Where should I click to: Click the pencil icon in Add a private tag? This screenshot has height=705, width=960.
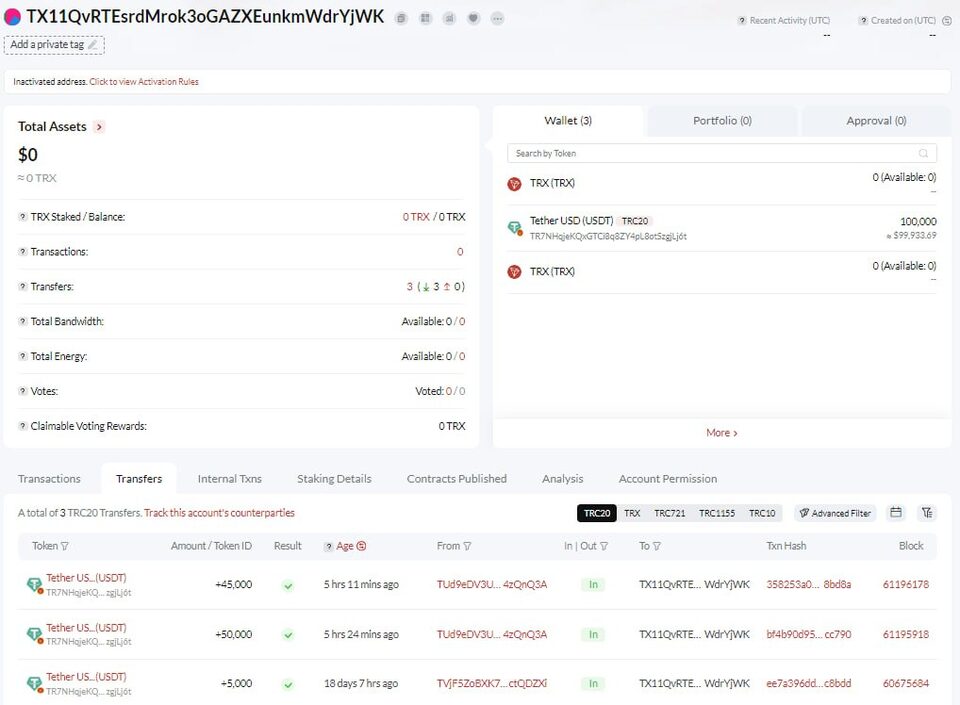[x=93, y=45]
